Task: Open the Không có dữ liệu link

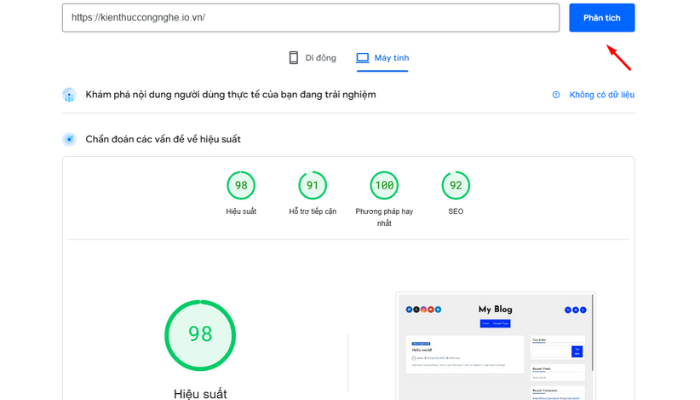Action: pyautogui.click(x=601, y=95)
